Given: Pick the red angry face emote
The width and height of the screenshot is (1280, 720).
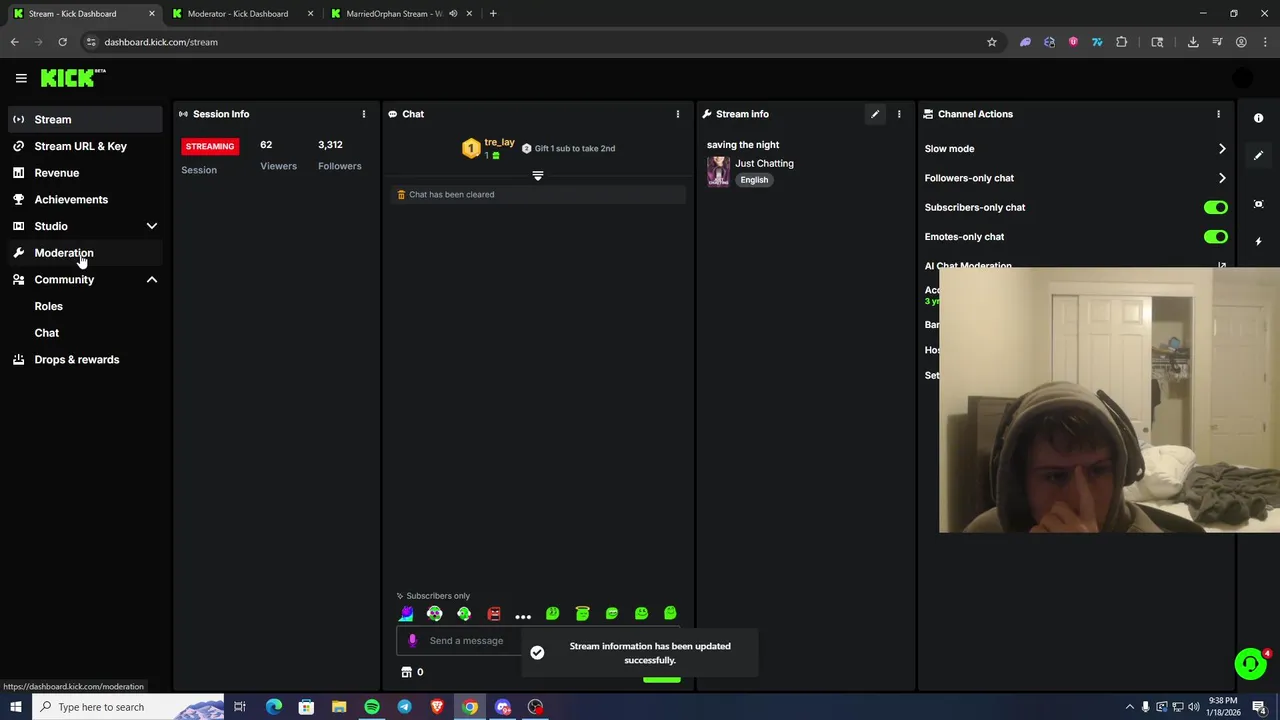Looking at the screenshot, I should 494,614.
